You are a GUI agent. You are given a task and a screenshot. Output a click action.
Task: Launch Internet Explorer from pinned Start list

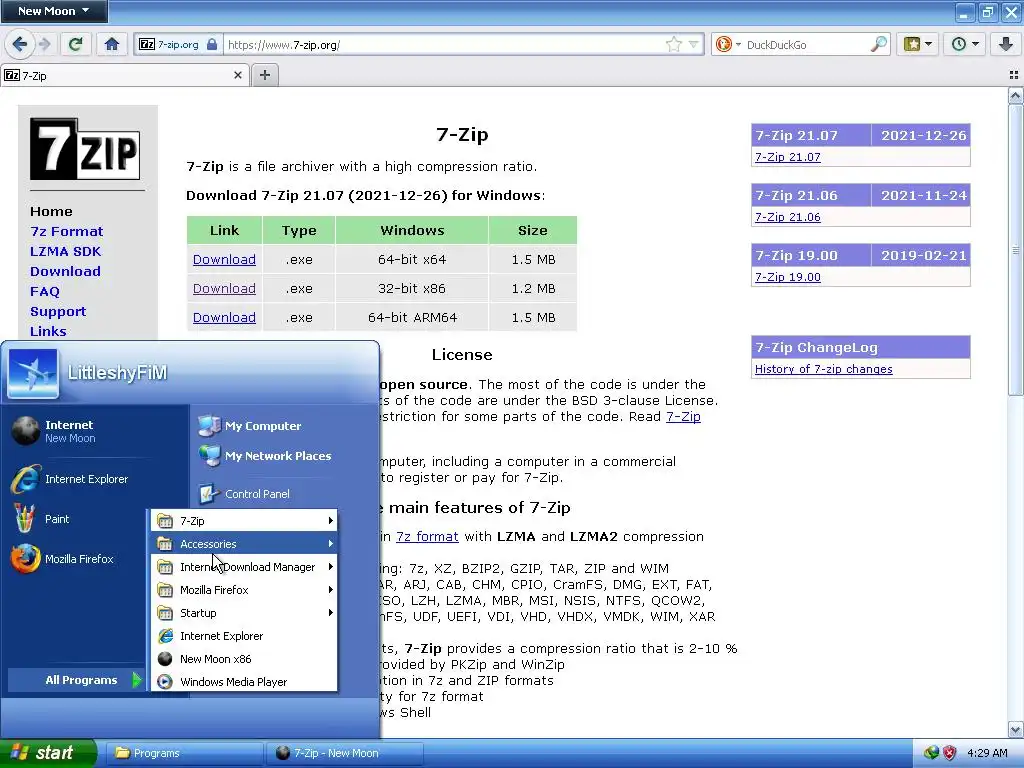click(95, 479)
